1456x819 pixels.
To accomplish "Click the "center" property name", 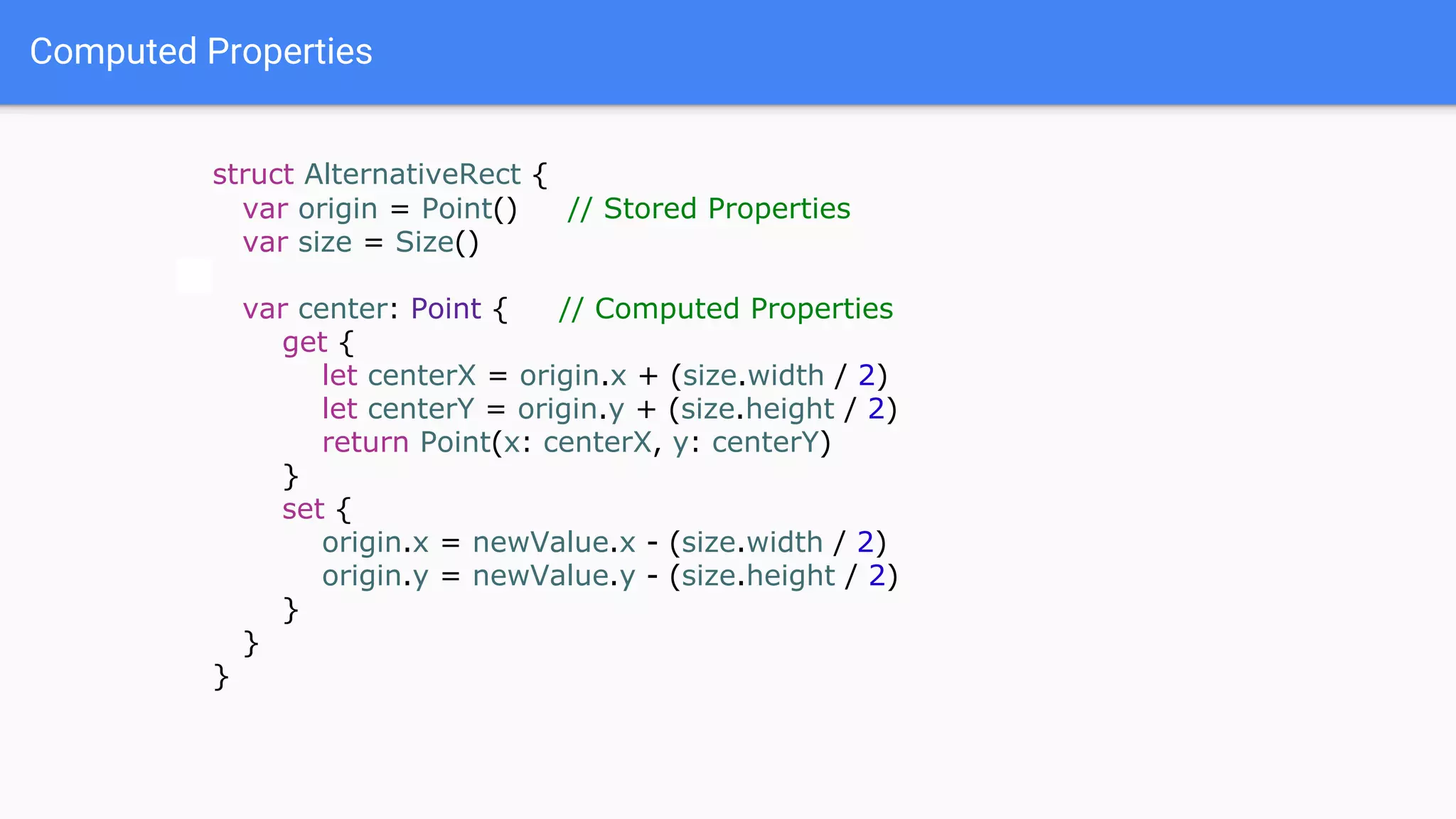I will (x=343, y=309).
